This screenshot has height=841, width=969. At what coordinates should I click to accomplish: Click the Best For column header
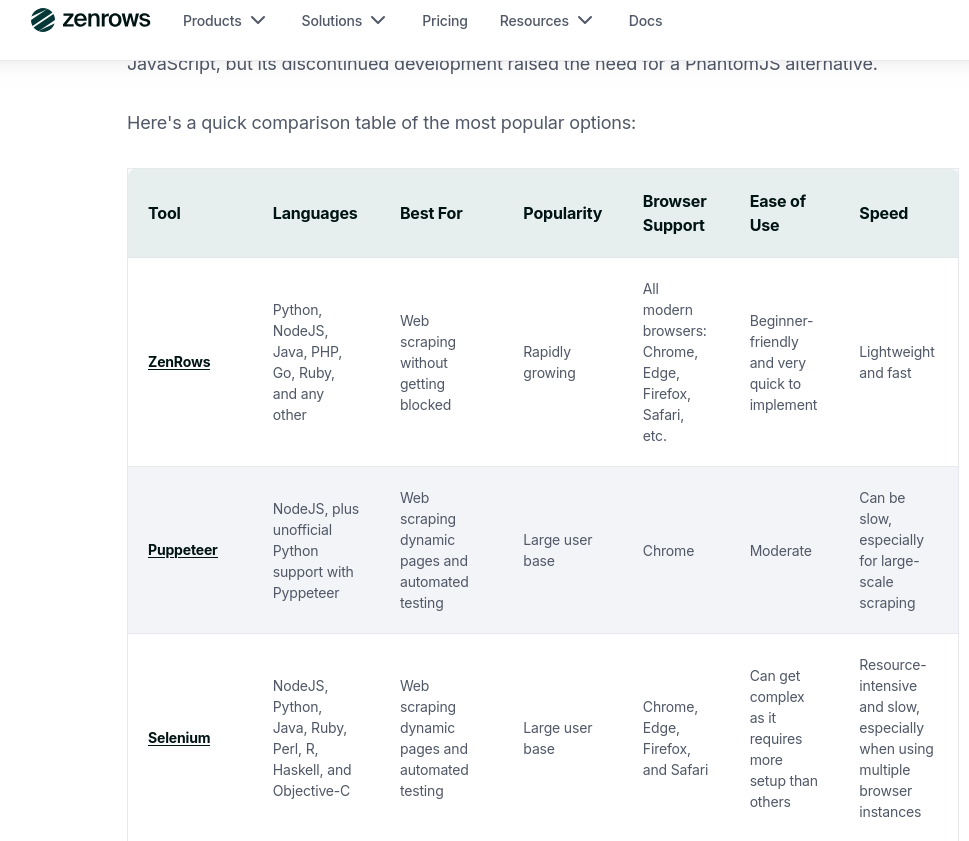pyautogui.click(x=431, y=213)
